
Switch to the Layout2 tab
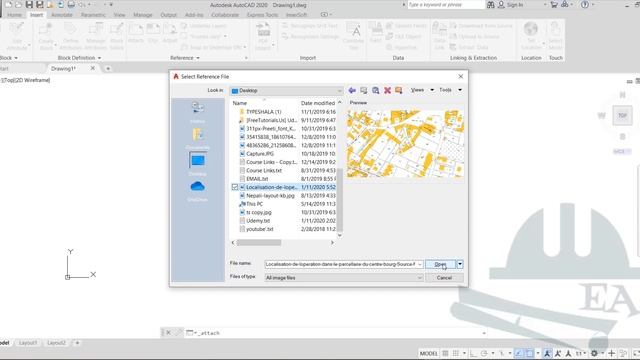[x=56, y=343]
